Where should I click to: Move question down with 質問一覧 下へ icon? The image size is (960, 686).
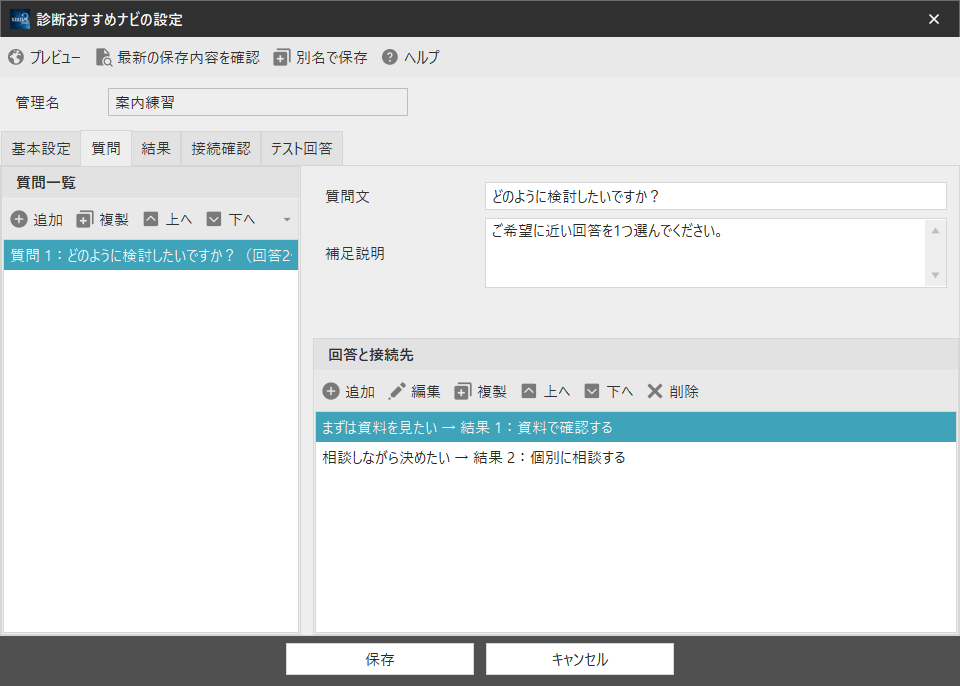(214, 219)
